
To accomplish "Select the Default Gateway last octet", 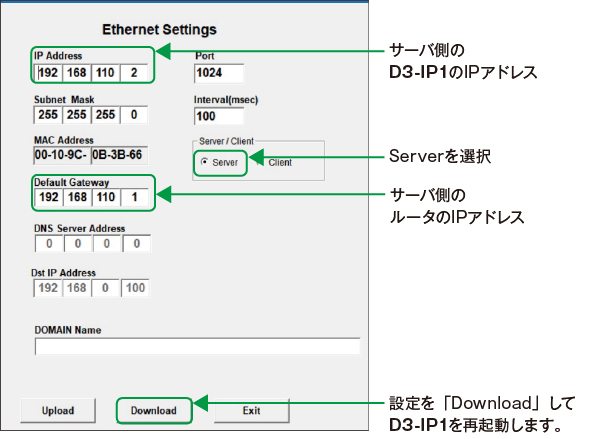I will [134, 198].
